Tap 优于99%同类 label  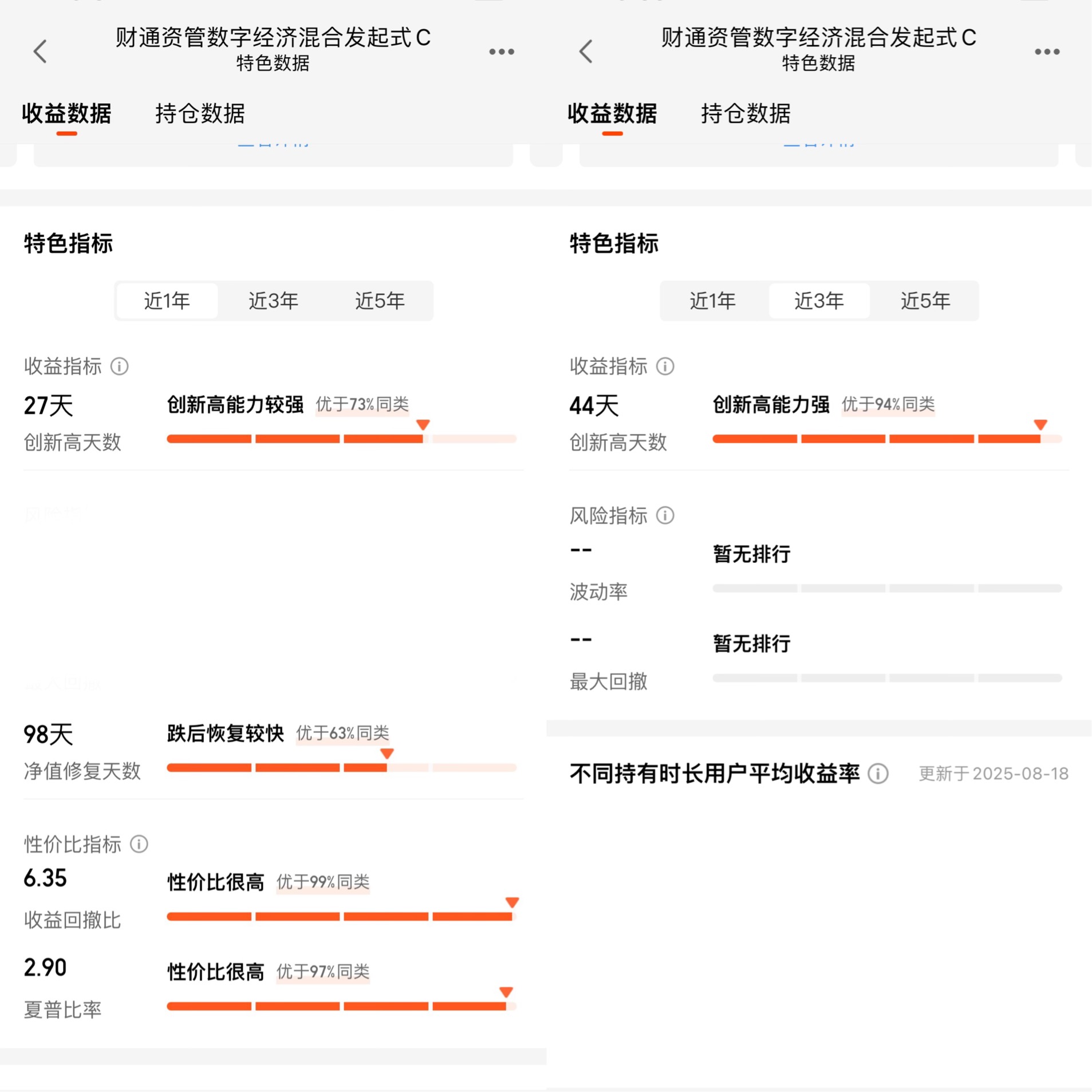tap(323, 882)
